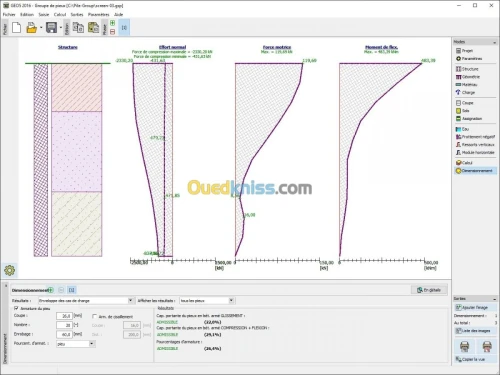Click the Nombre input field
The height and width of the screenshot is (375, 500).
pos(64,325)
